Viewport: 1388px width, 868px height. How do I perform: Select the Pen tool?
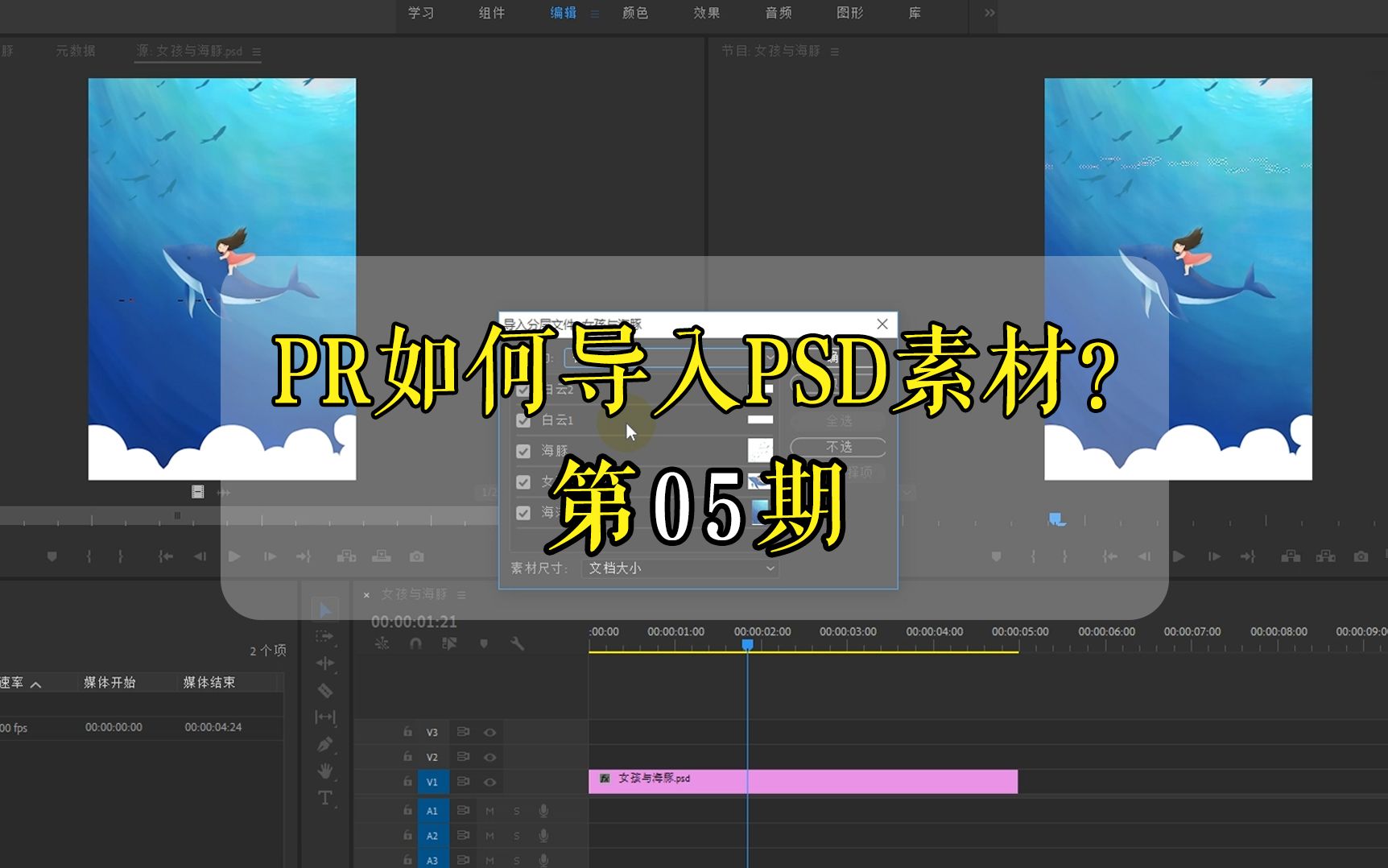point(324,744)
